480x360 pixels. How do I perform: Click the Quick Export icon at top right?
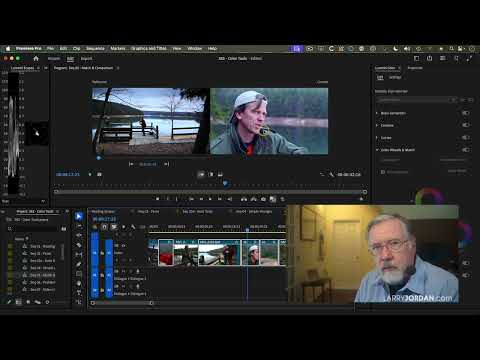[429, 58]
